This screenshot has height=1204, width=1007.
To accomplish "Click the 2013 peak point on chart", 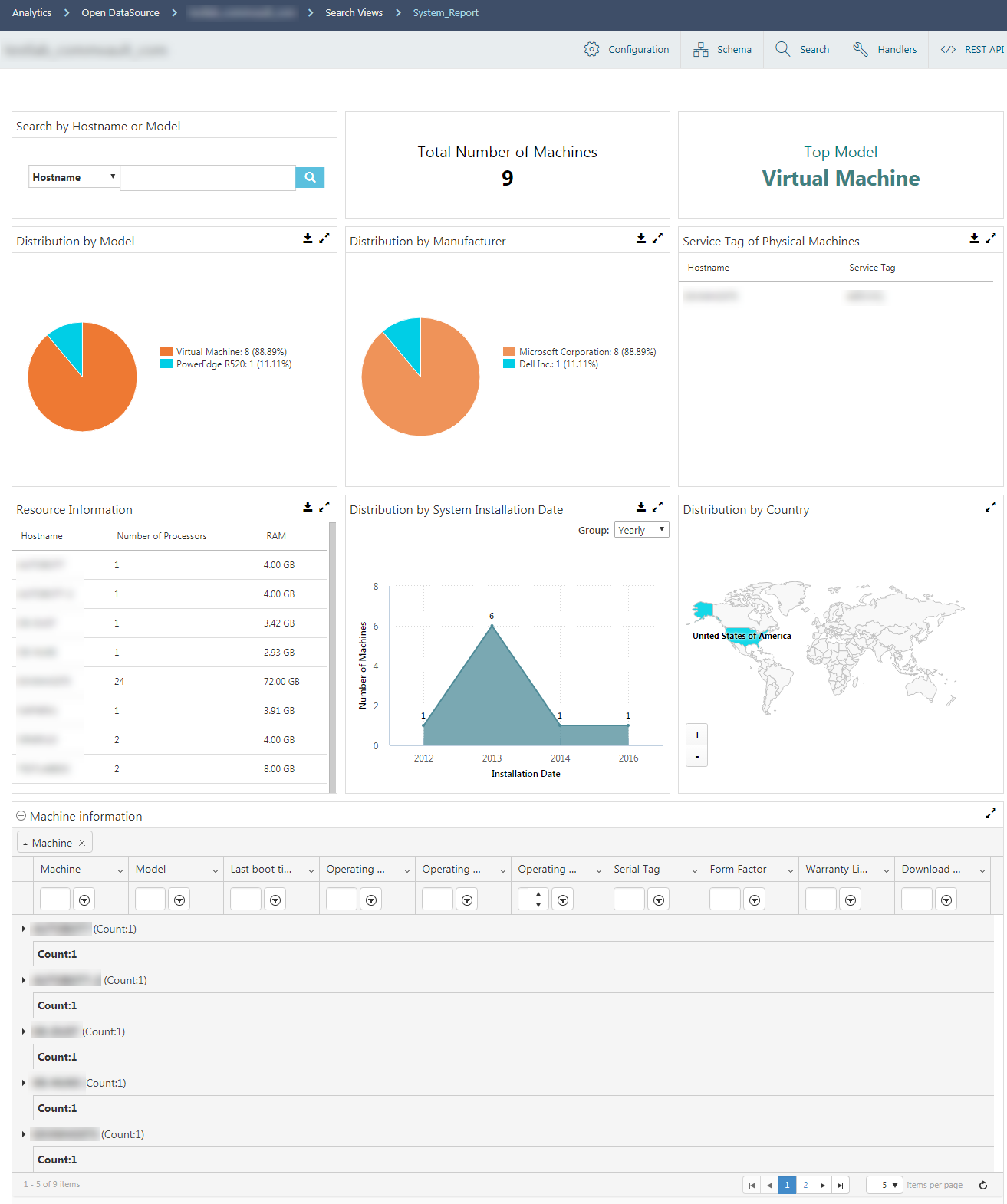I will click(492, 626).
